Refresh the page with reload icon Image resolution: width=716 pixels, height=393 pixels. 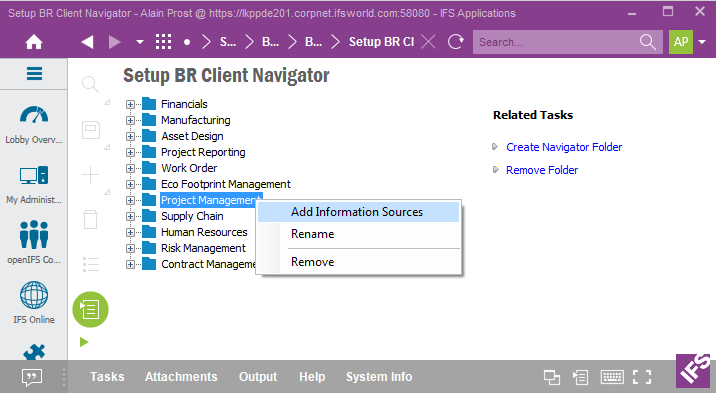(x=455, y=42)
